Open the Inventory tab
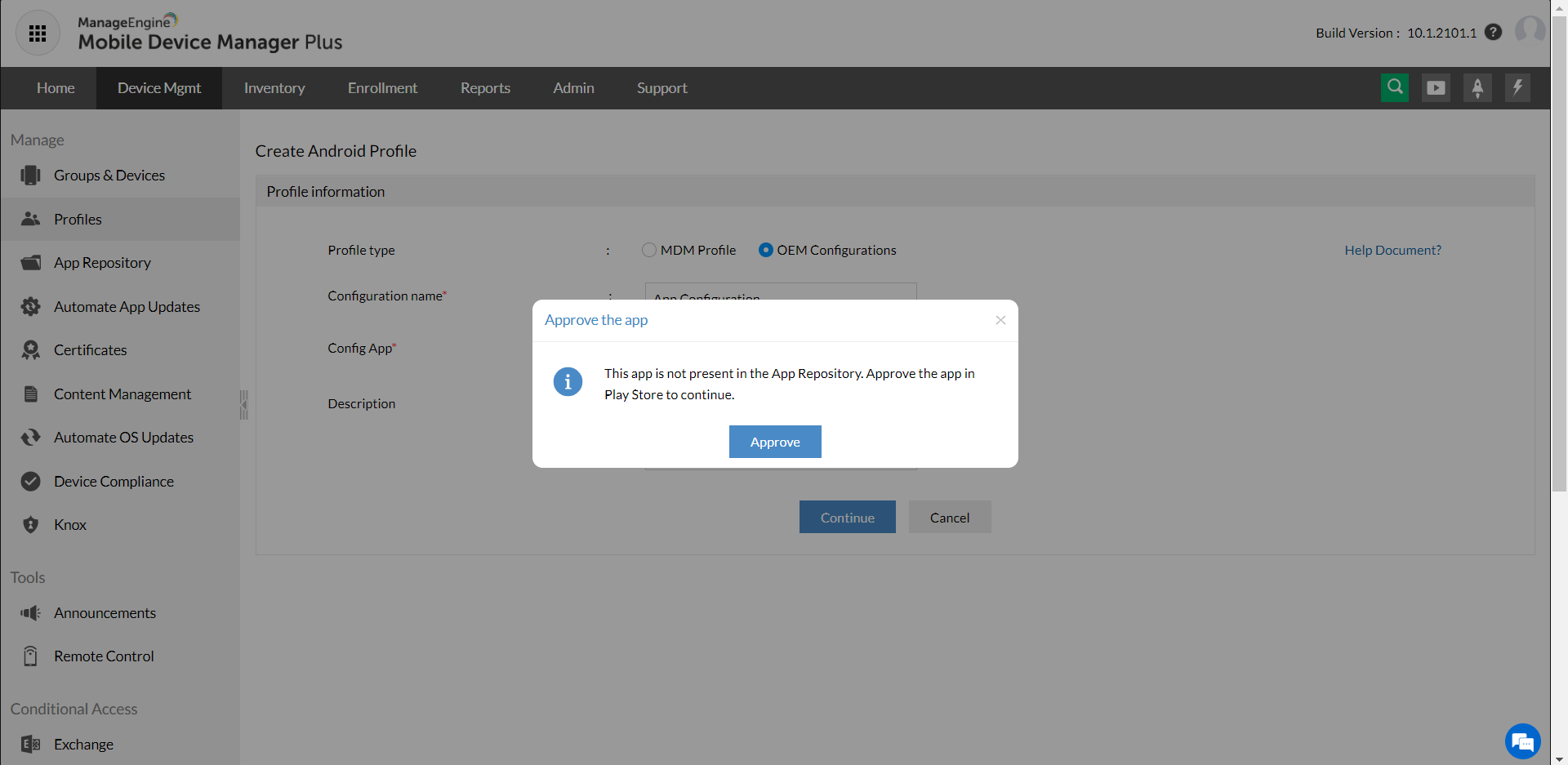 coord(274,88)
